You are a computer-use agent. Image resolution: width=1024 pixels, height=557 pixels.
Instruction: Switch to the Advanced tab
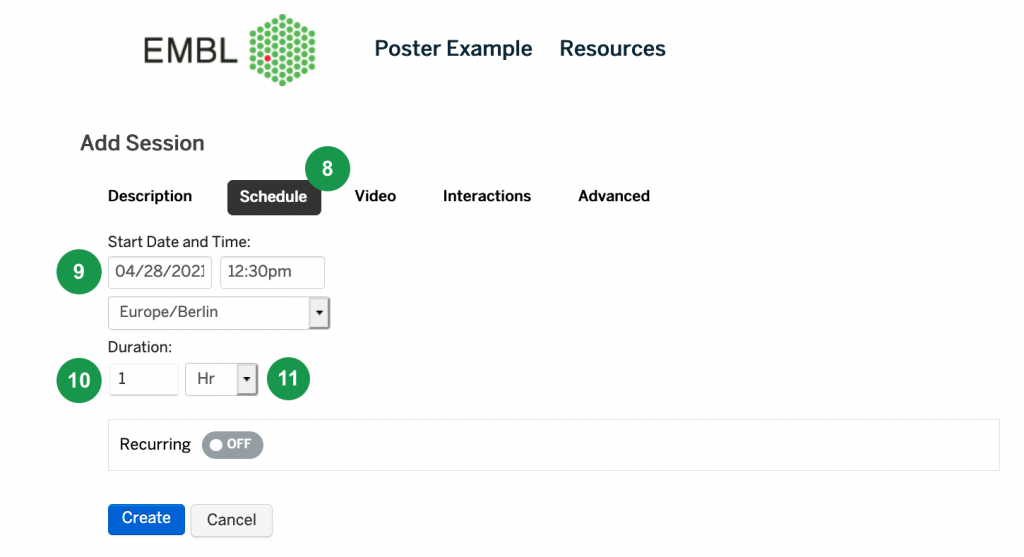pyautogui.click(x=614, y=197)
